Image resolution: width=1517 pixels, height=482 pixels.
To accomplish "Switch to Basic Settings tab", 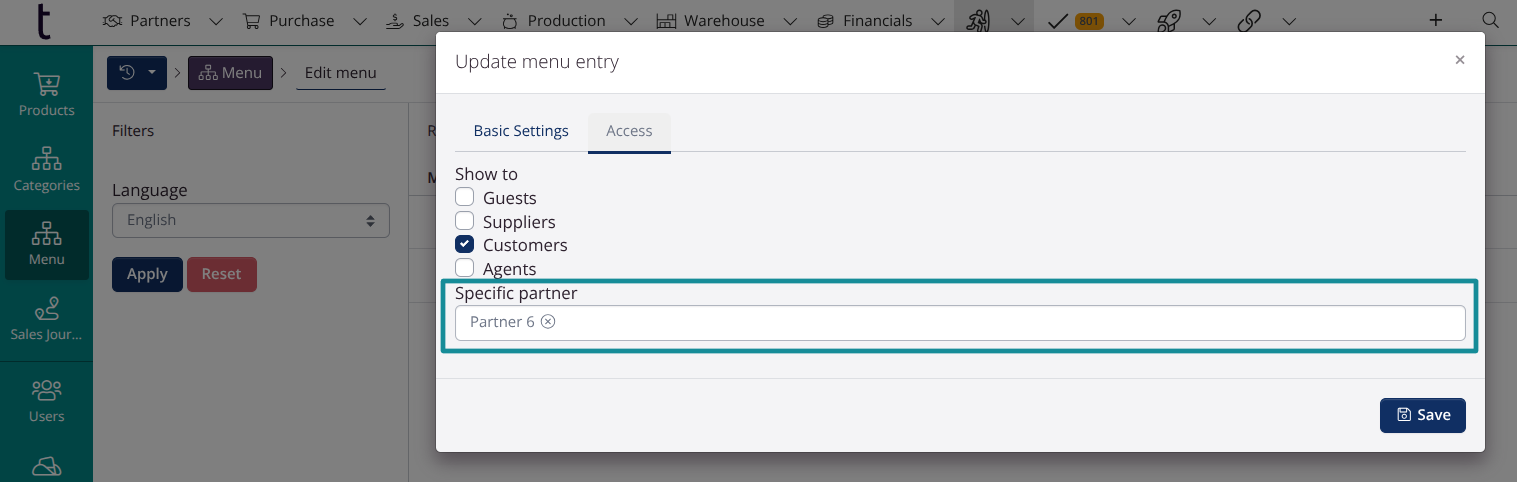I will 521,131.
